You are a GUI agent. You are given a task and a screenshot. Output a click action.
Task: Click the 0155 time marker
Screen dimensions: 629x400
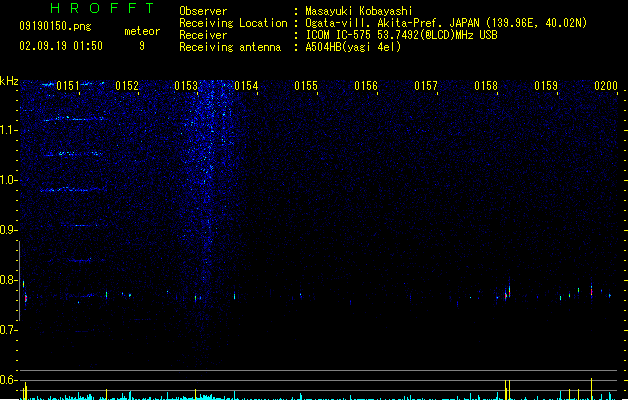(x=306, y=86)
